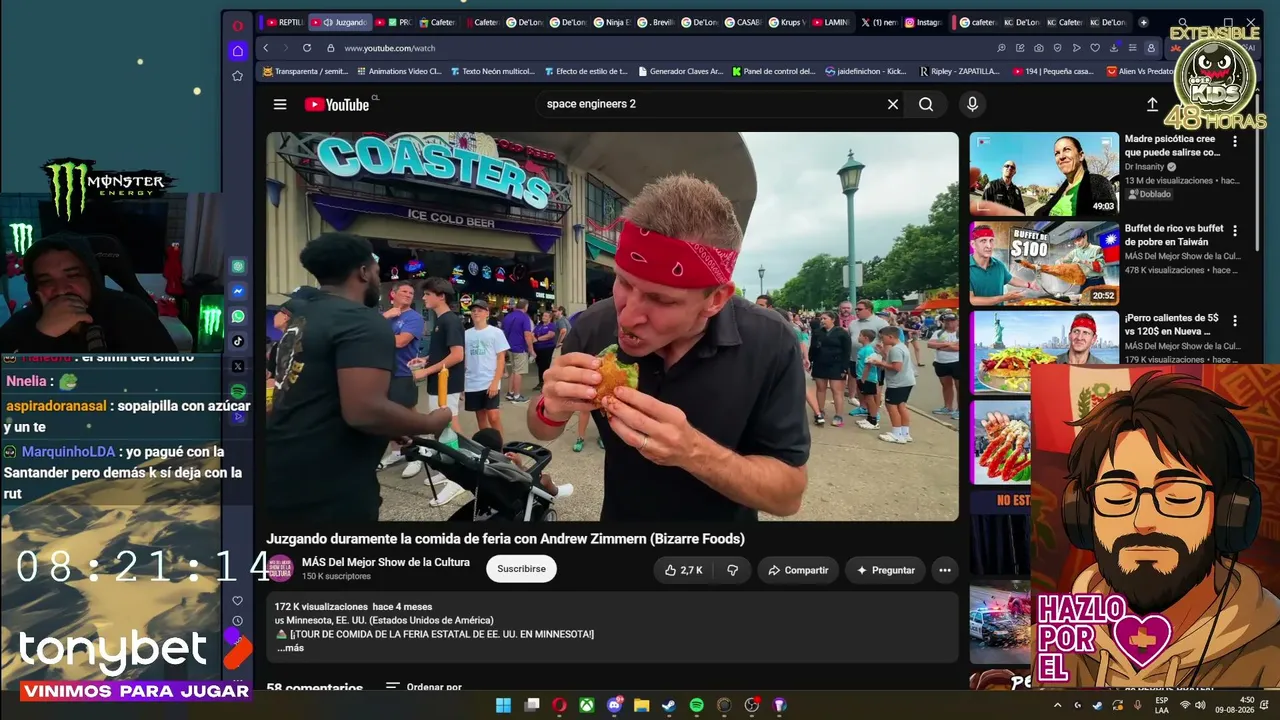
Task: Open 'Generador Claves Ar...' bookmark
Action: tap(679, 71)
